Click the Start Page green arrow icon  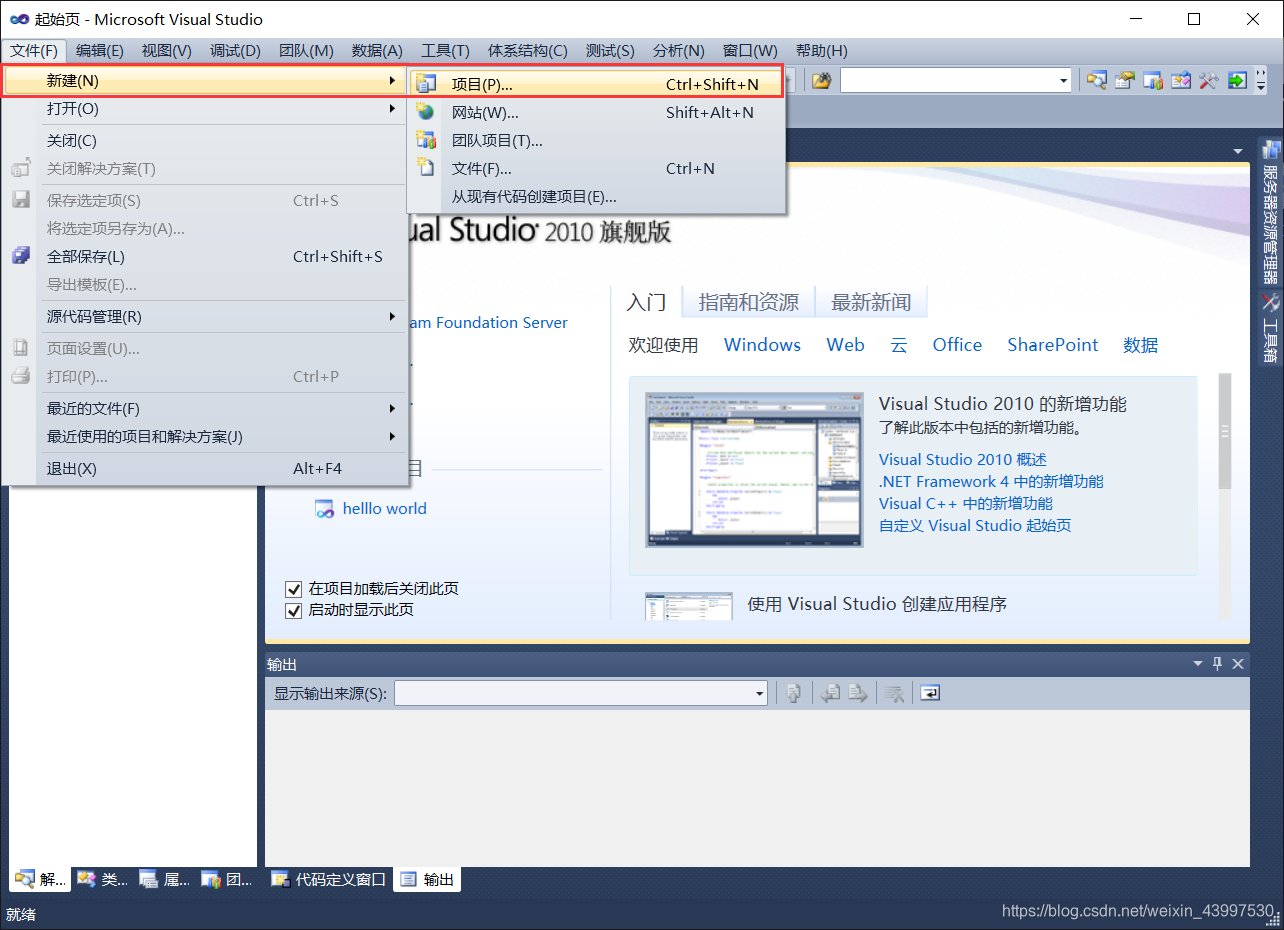click(1237, 81)
